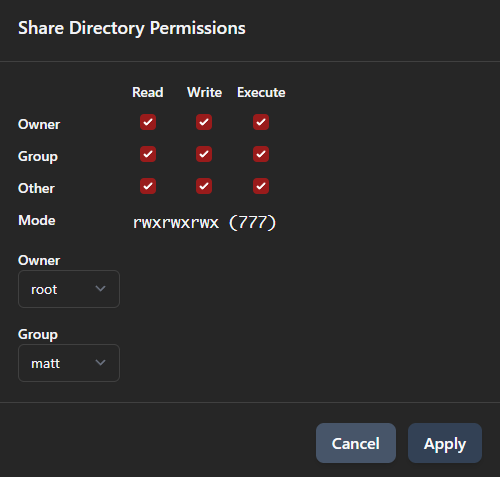Click the Read column header

(x=148, y=92)
